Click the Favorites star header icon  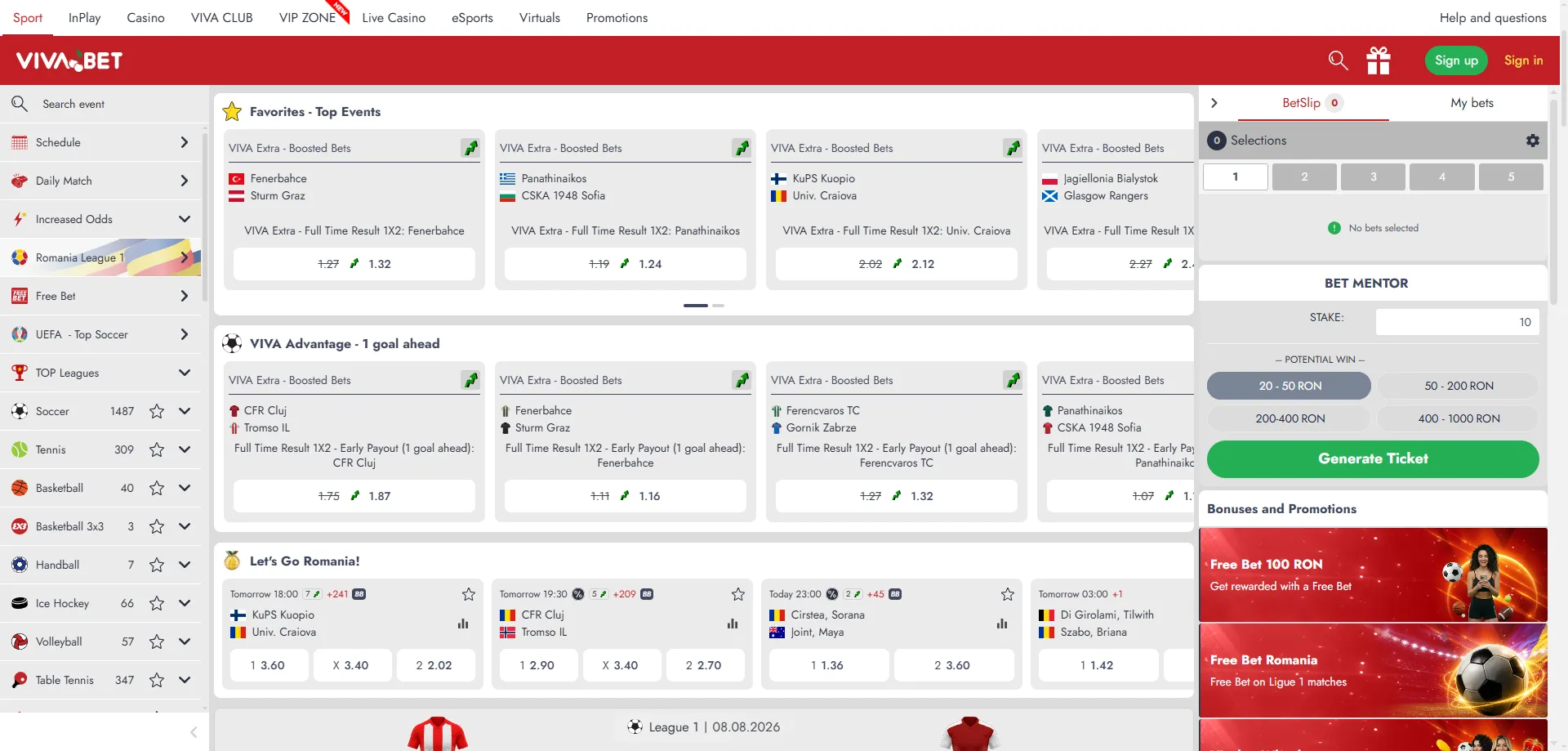232,111
